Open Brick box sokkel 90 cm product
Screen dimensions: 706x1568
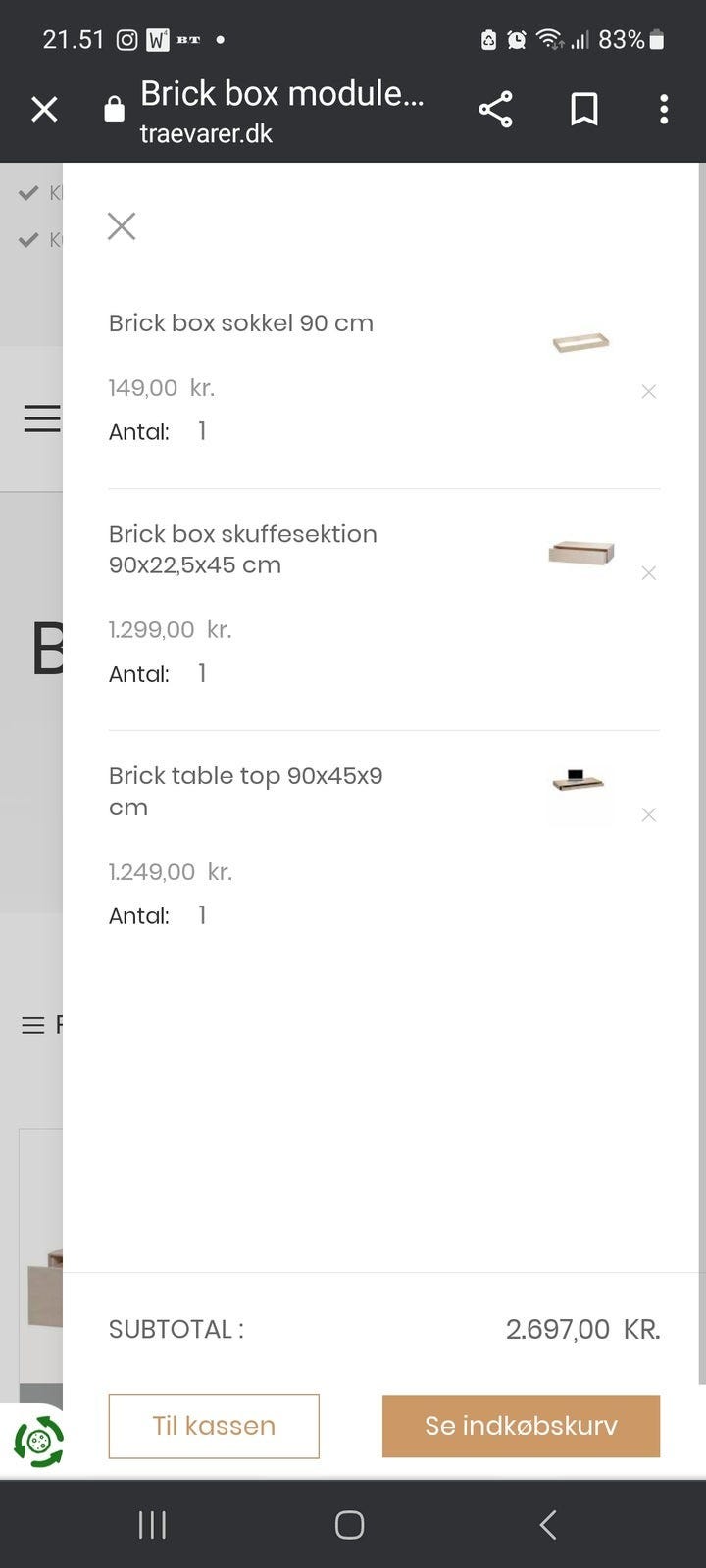[241, 323]
